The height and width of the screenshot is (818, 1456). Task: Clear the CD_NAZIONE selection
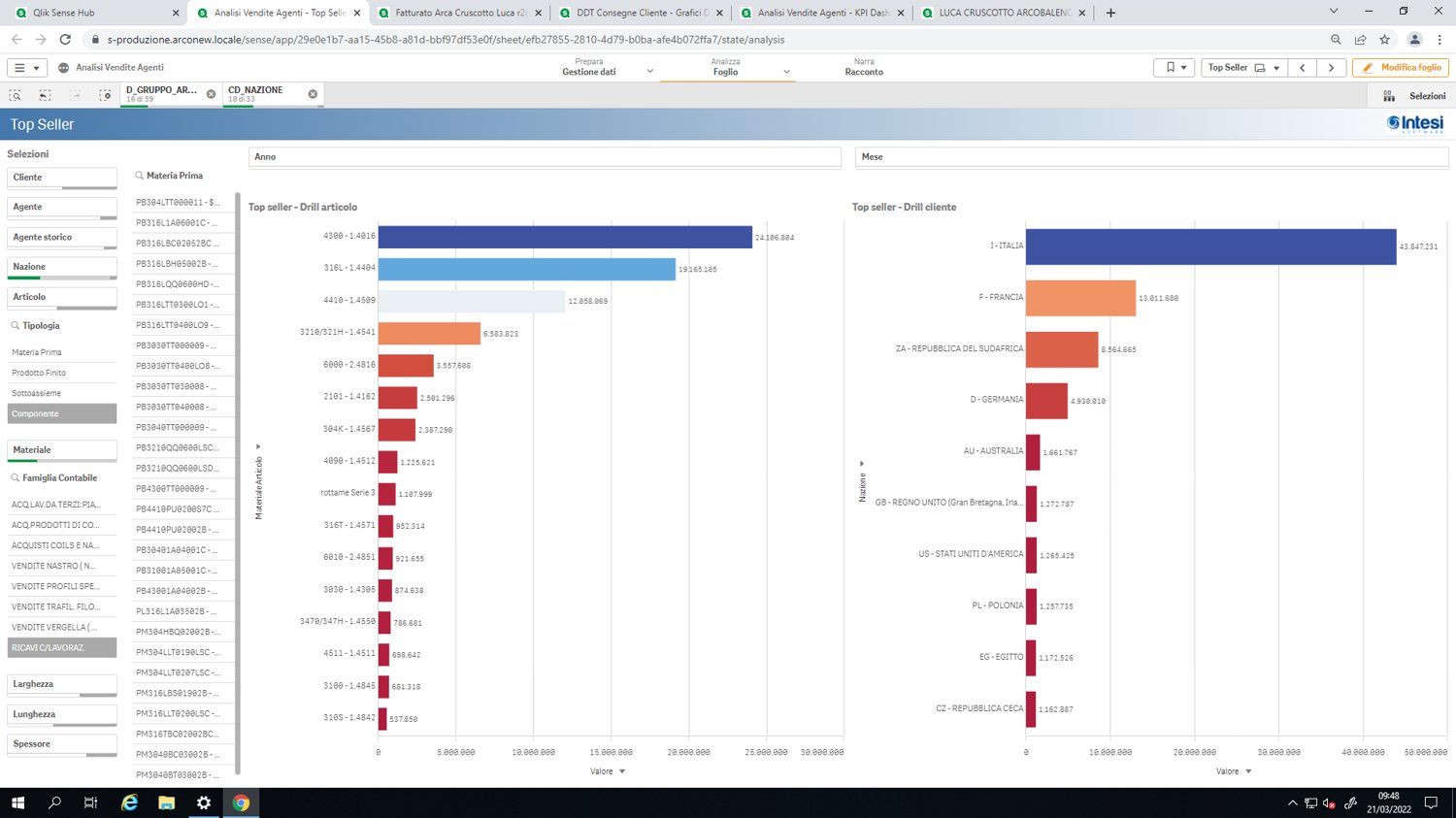(313, 94)
